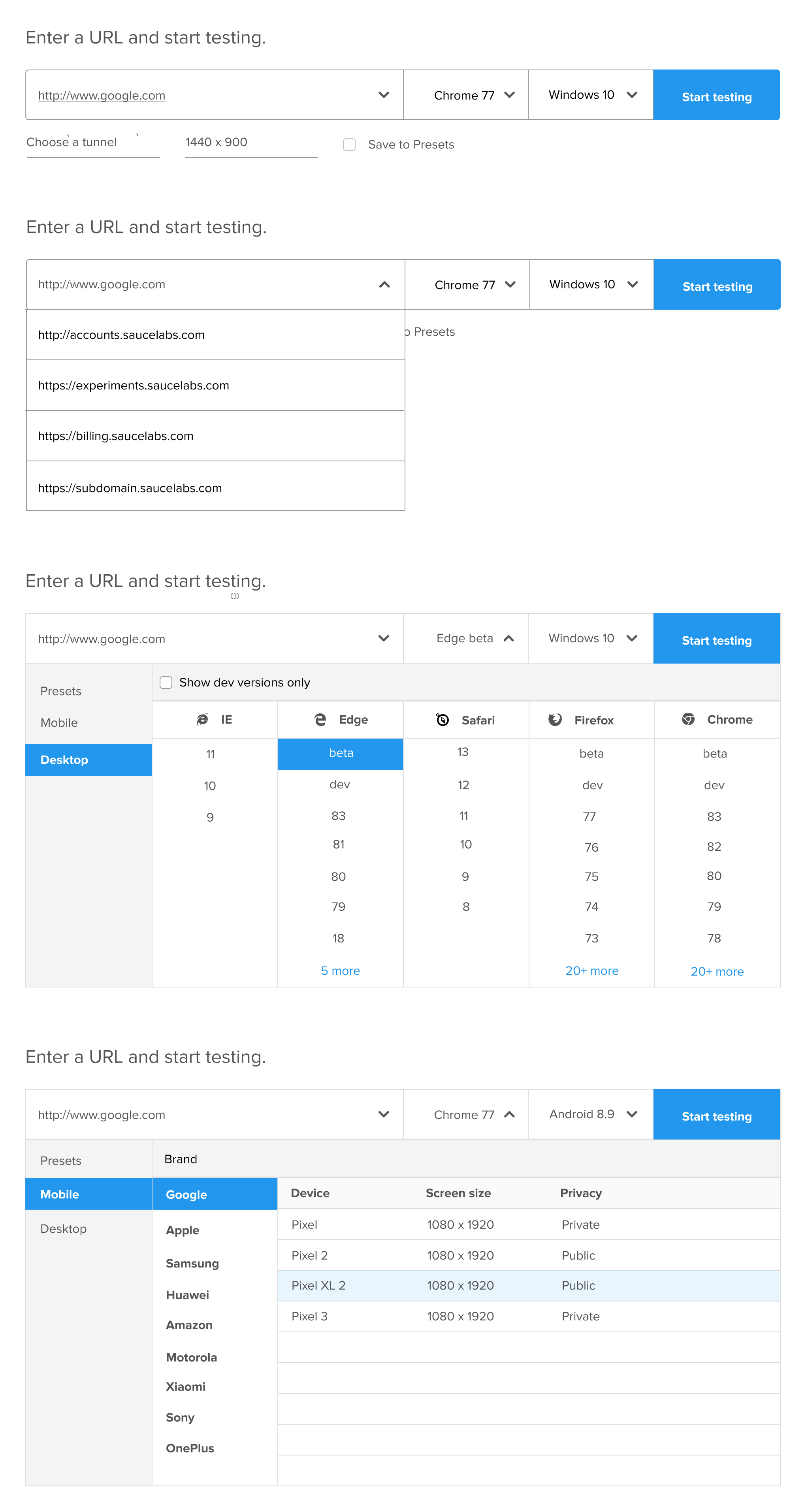Collapse the expanded URL suggestions list chevron

pyautogui.click(x=384, y=285)
